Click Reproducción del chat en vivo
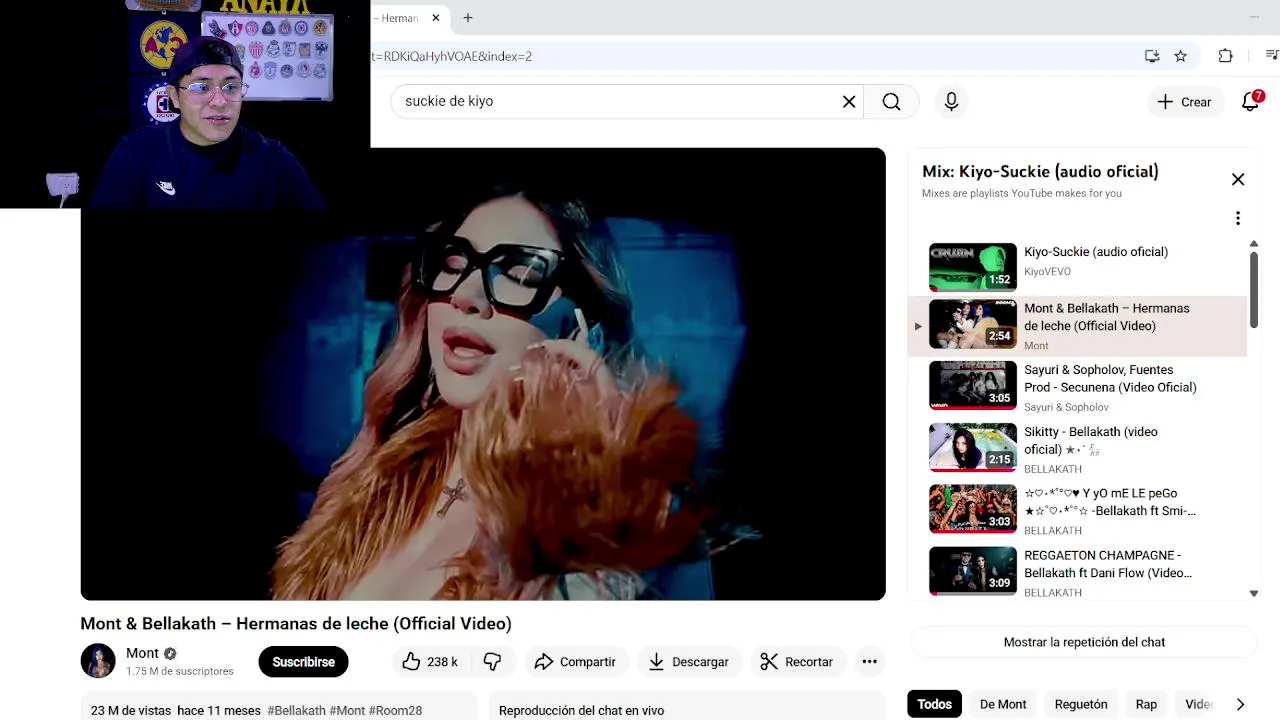The image size is (1280, 720). (x=581, y=710)
